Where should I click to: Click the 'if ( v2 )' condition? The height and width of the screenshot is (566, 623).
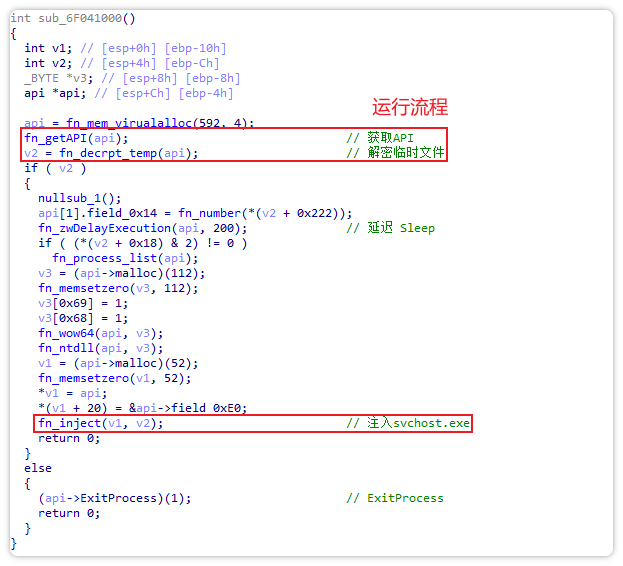pos(55,168)
